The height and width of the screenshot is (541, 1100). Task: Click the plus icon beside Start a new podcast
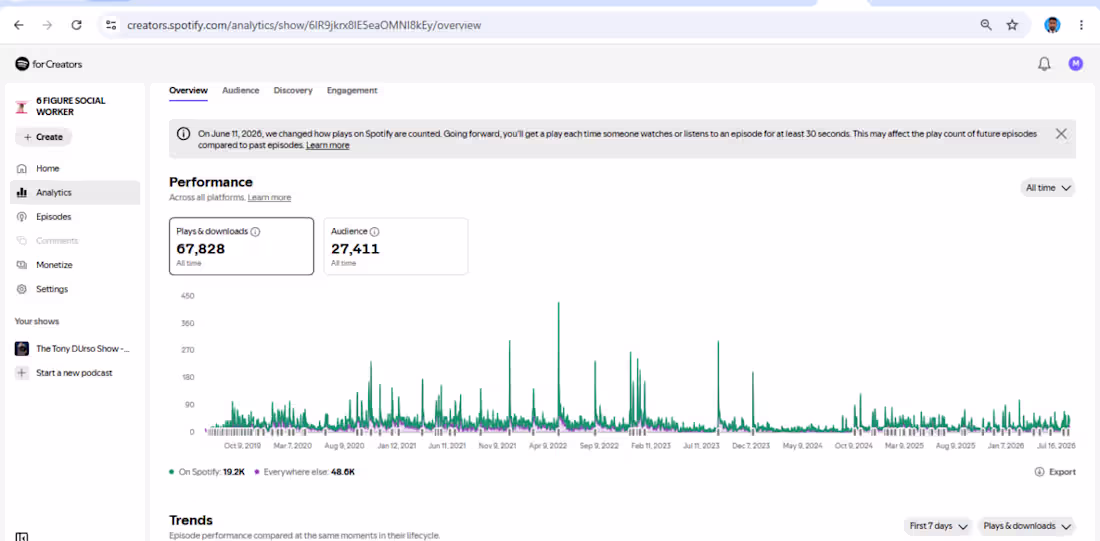pyautogui.click(x=22, y=373)
